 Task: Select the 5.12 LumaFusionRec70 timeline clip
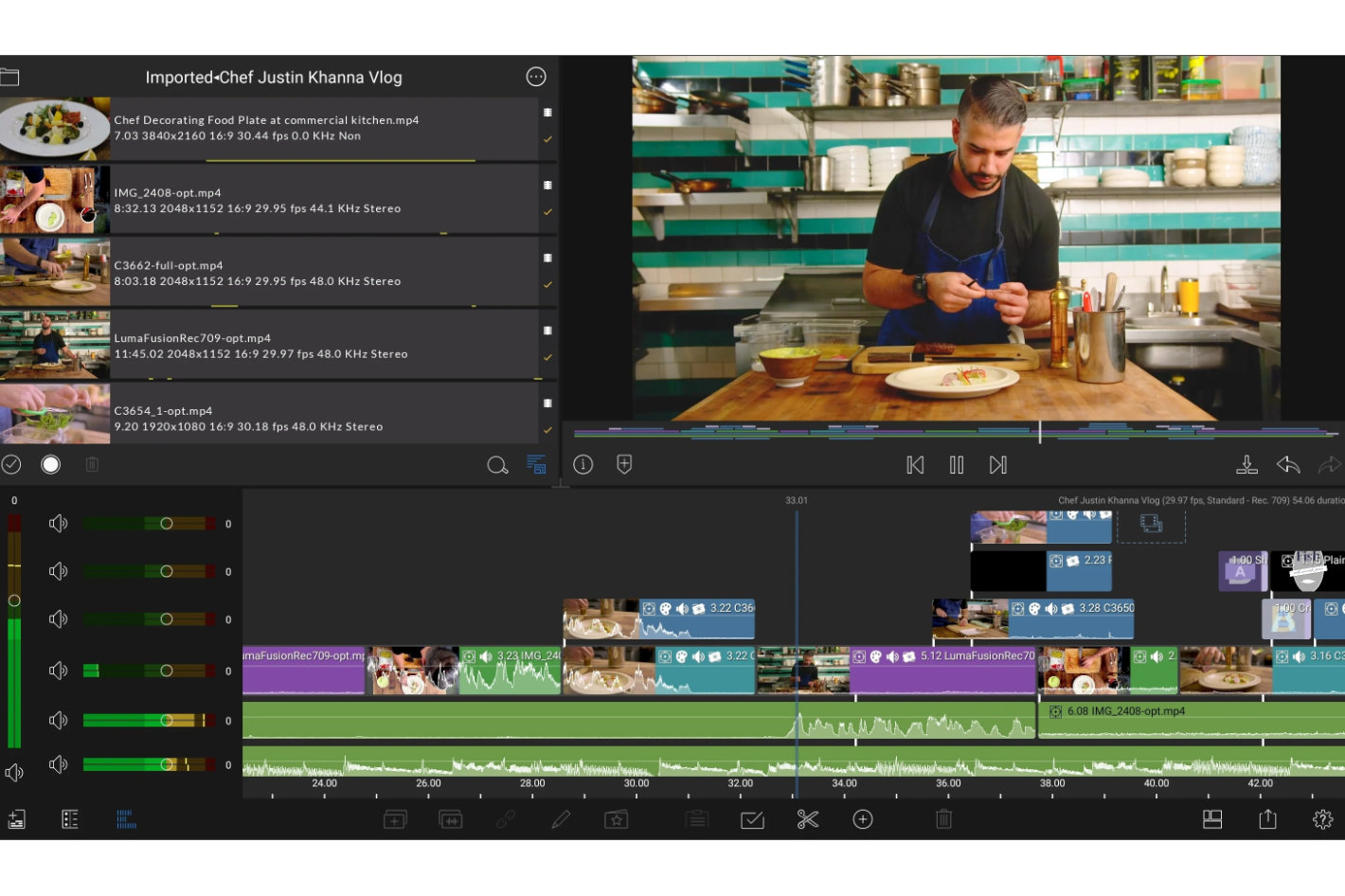pyautogui.click(x=896, y=671)
